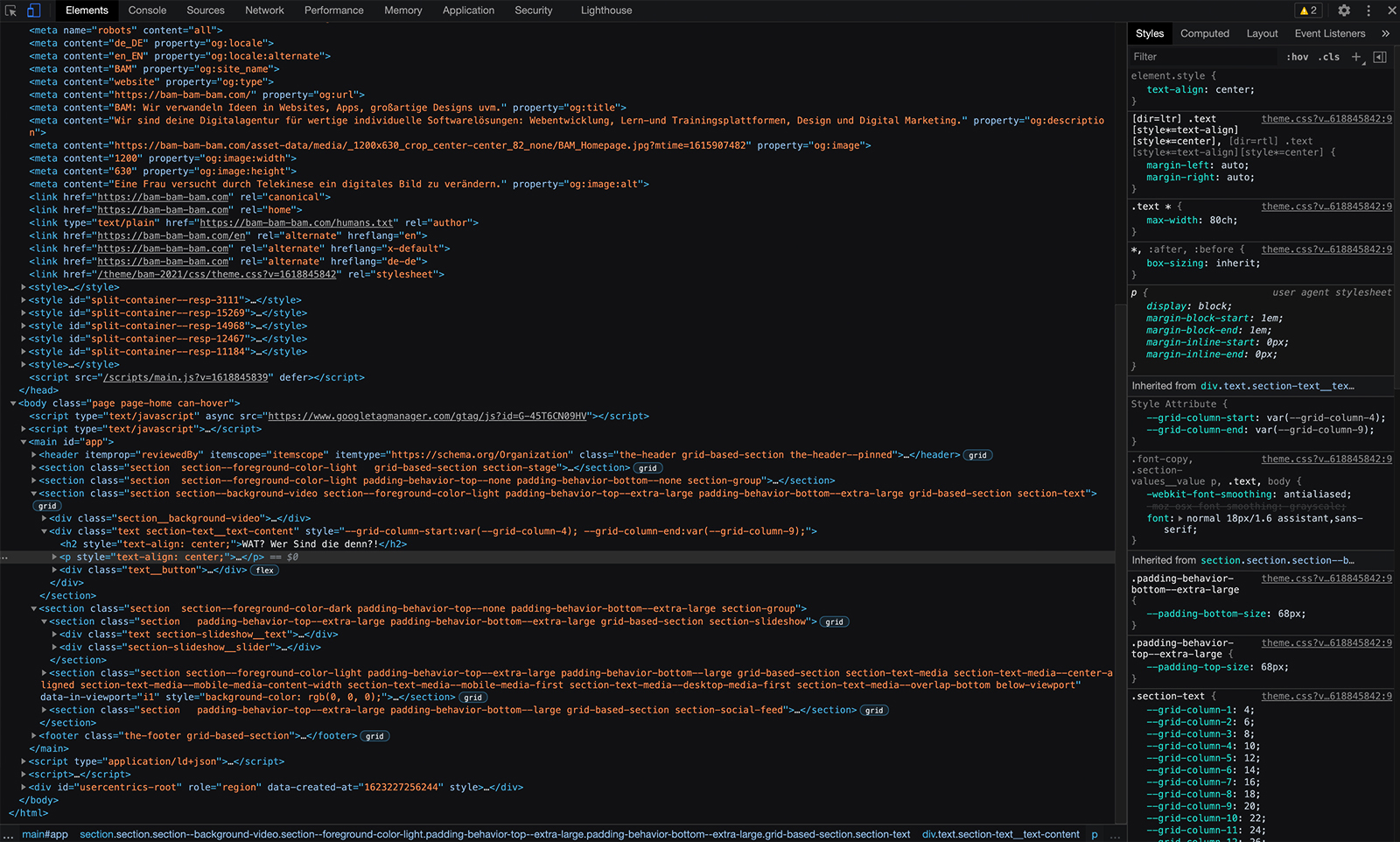Screen dimensions: 1400x842
Task: Switch to the Sources tab
Action: coord(206,11)
